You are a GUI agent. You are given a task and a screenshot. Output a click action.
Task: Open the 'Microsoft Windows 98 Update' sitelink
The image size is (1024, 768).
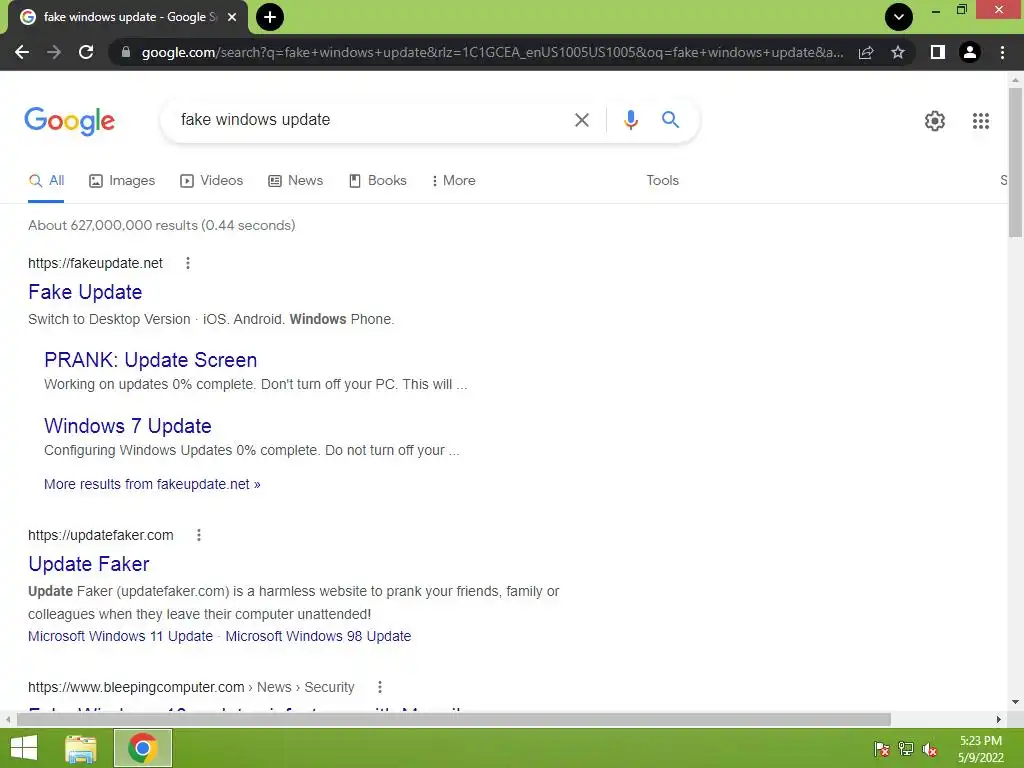tap(318, 637)
